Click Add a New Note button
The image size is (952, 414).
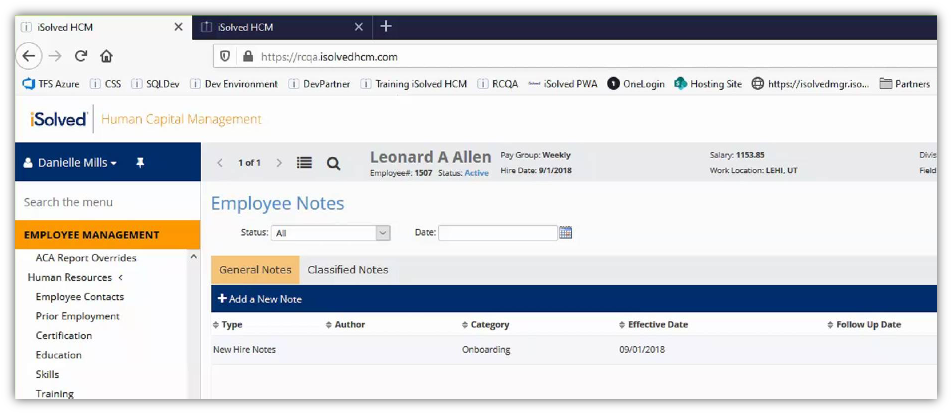(x=260, y=299)
